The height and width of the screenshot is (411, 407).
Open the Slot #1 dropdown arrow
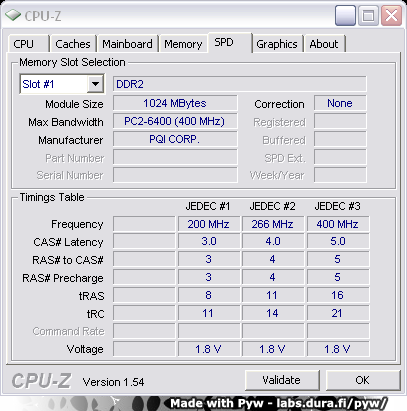(x=95, y=84)
